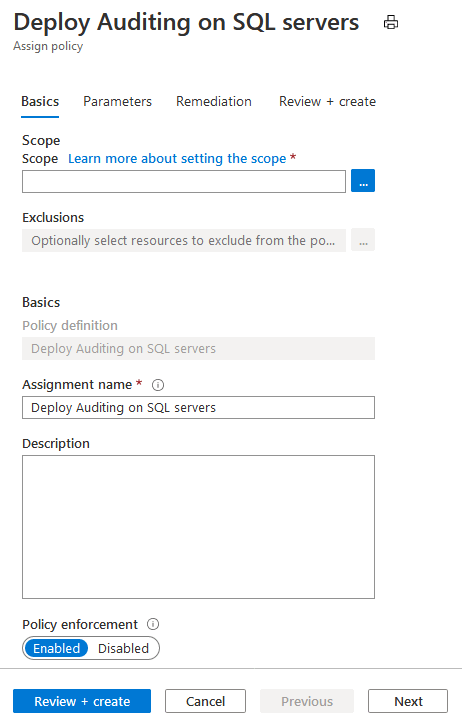Click the Exclusions ellipsis button
462x725 pixels.
[363, 240]
